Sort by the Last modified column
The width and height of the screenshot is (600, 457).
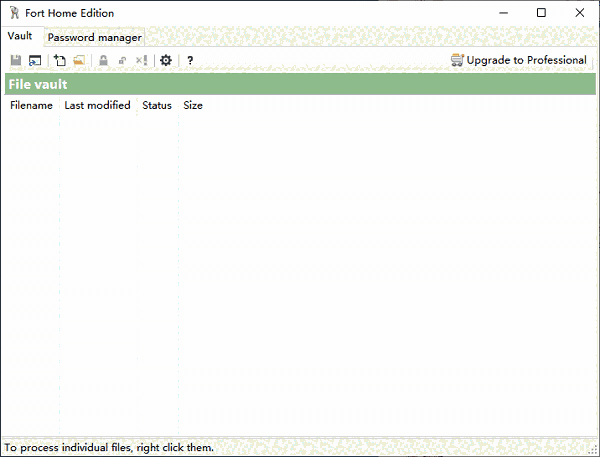(98, 105)
